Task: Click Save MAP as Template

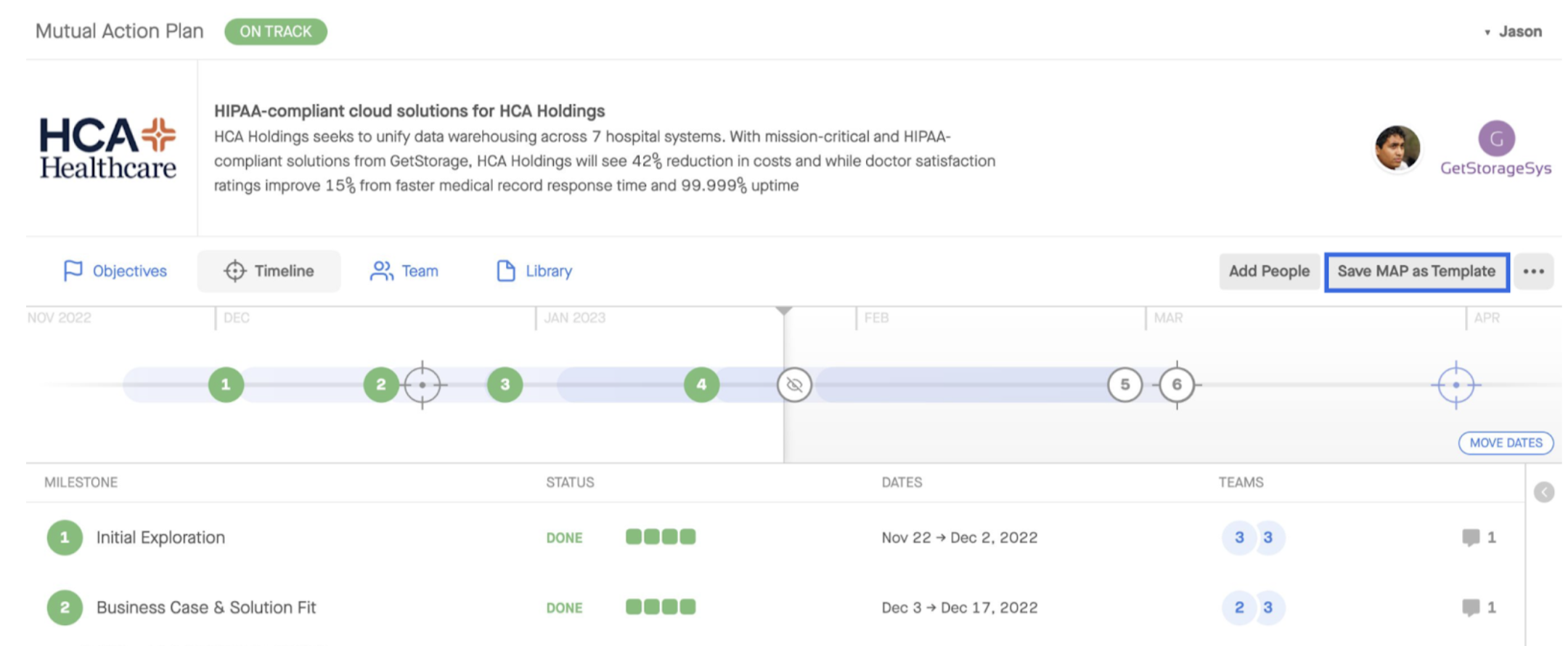Action: click(1416, 272)
